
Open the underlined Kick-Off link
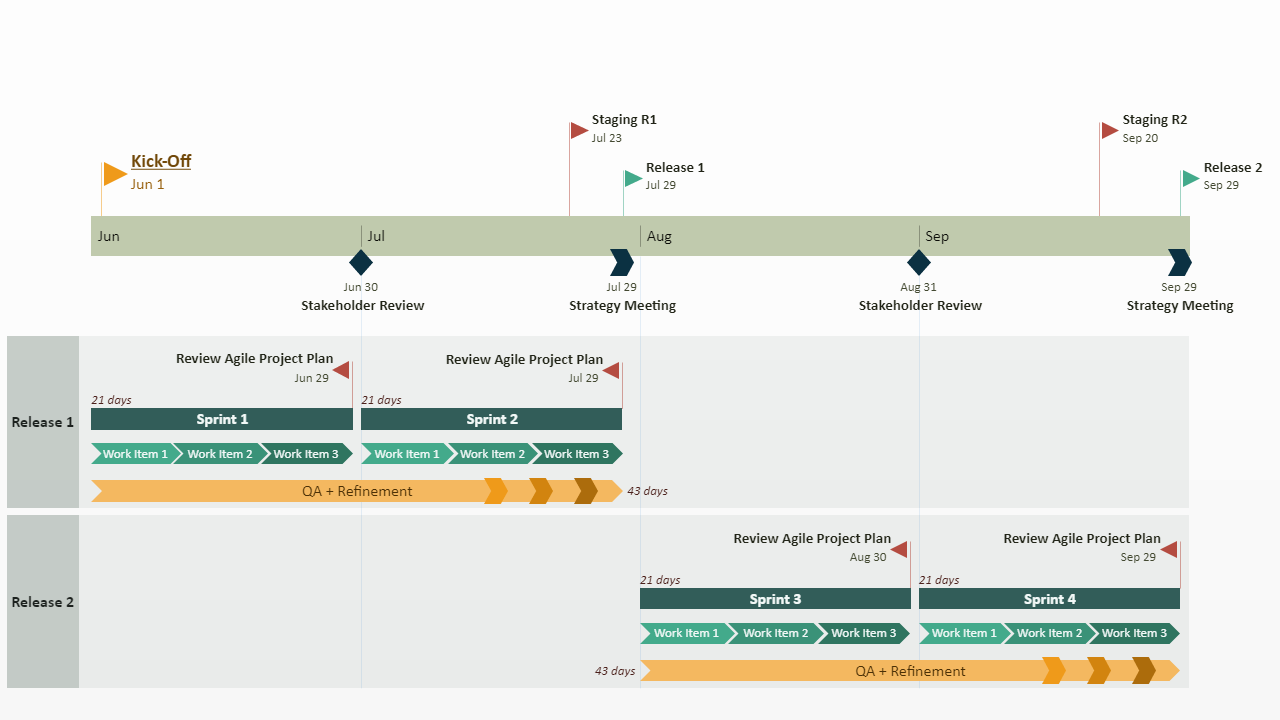(x=161, y=161)
